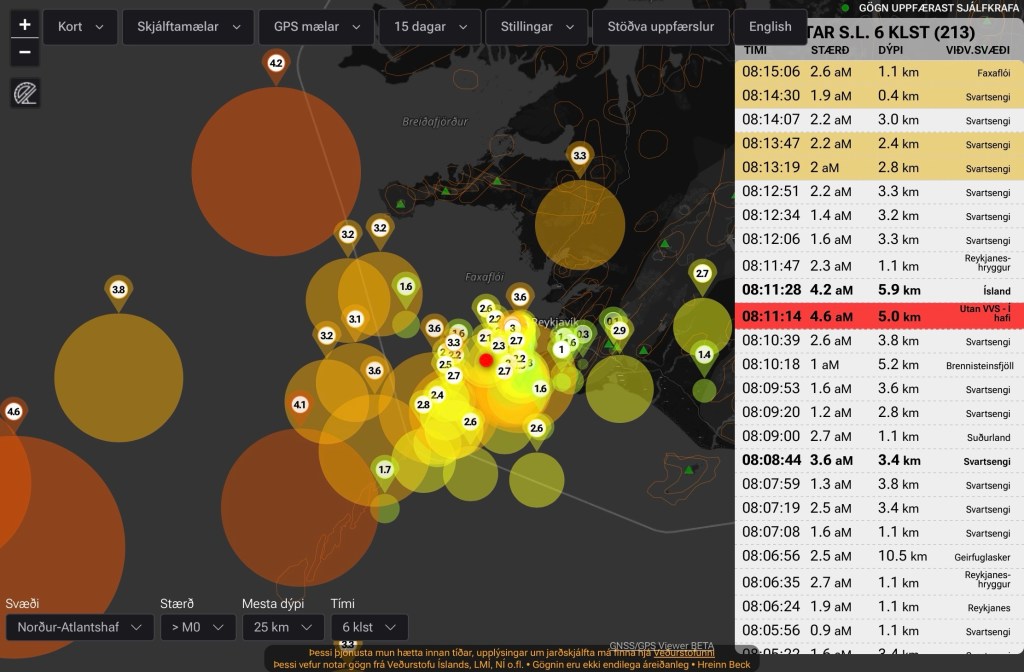The height and width of the screenshot is (672, 1024).
Task: Open the Veðurstofunni link in footer
Action: (684, 653)
